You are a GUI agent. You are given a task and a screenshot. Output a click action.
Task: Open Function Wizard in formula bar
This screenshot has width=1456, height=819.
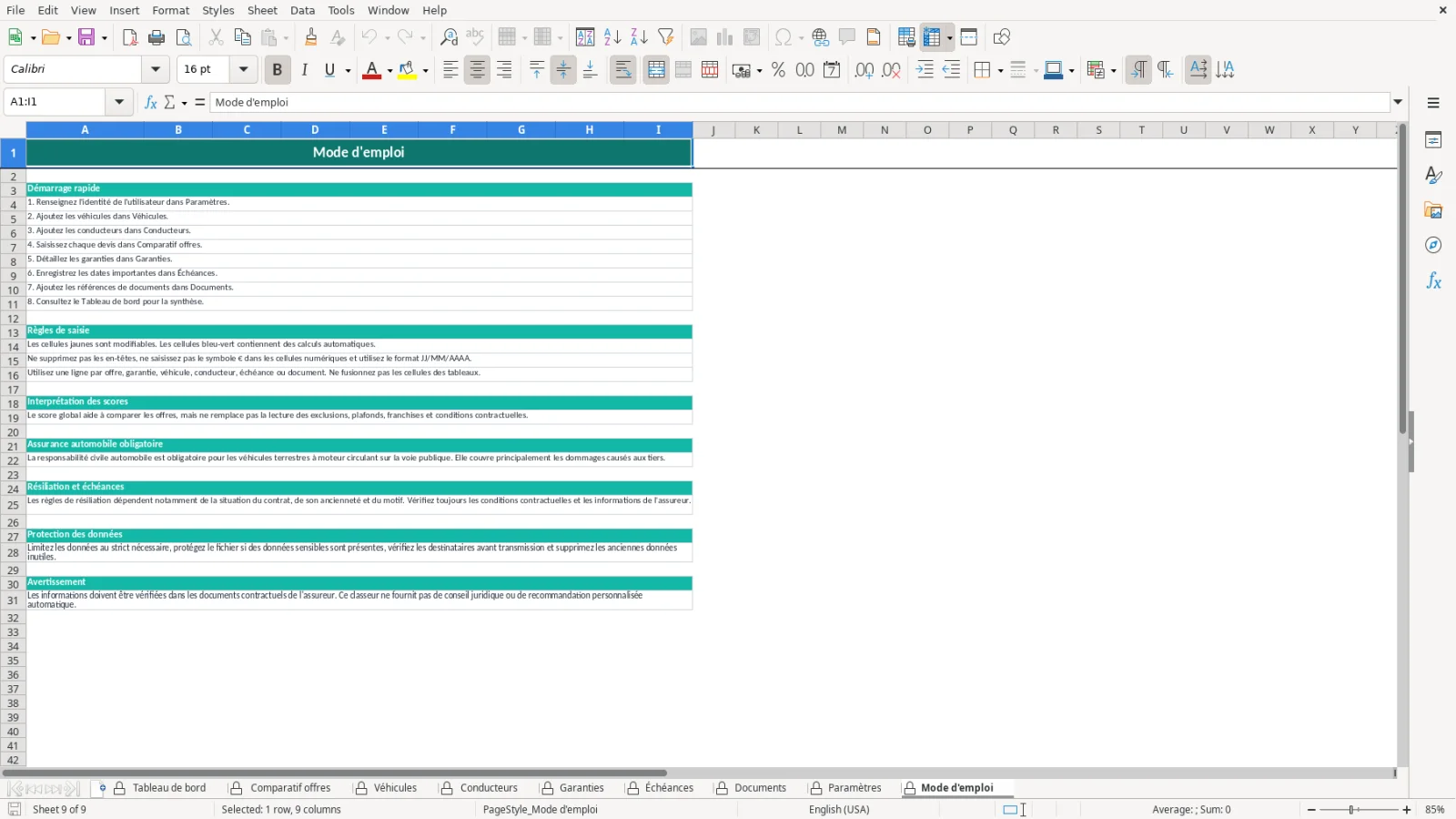(x=151, y=103)
